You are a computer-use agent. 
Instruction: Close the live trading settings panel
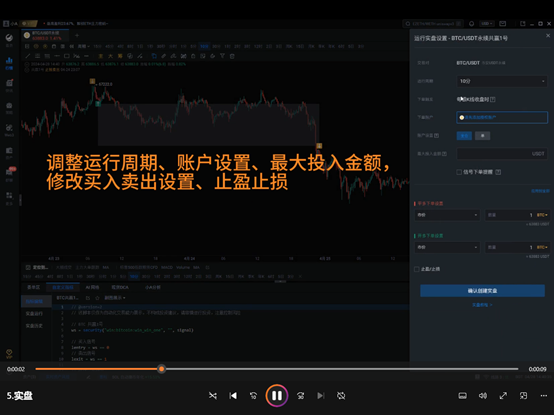point(548,36)
